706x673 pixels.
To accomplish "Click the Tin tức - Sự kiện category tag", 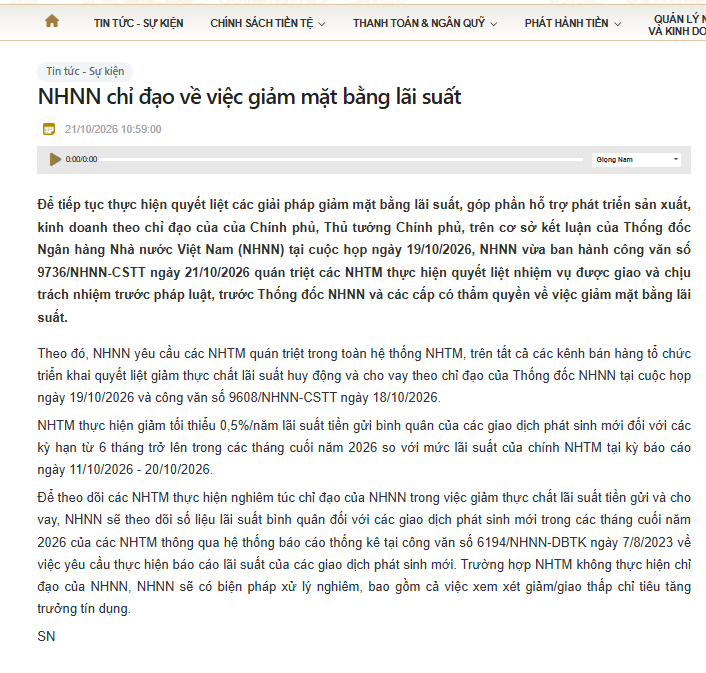I will [x=85, y=71].
